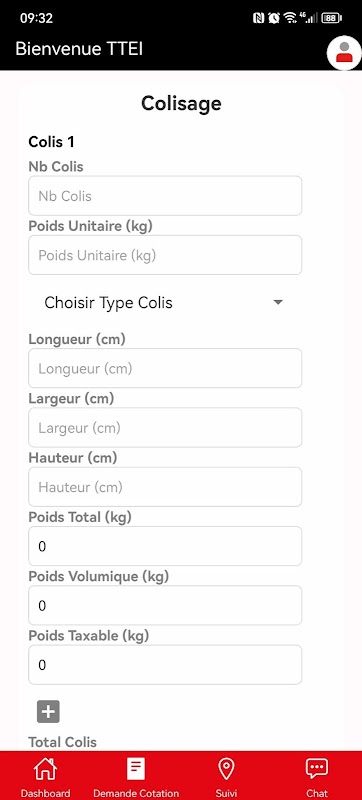Focus the Nb Colis input field
362x800 pixels.
coord(165,196)
